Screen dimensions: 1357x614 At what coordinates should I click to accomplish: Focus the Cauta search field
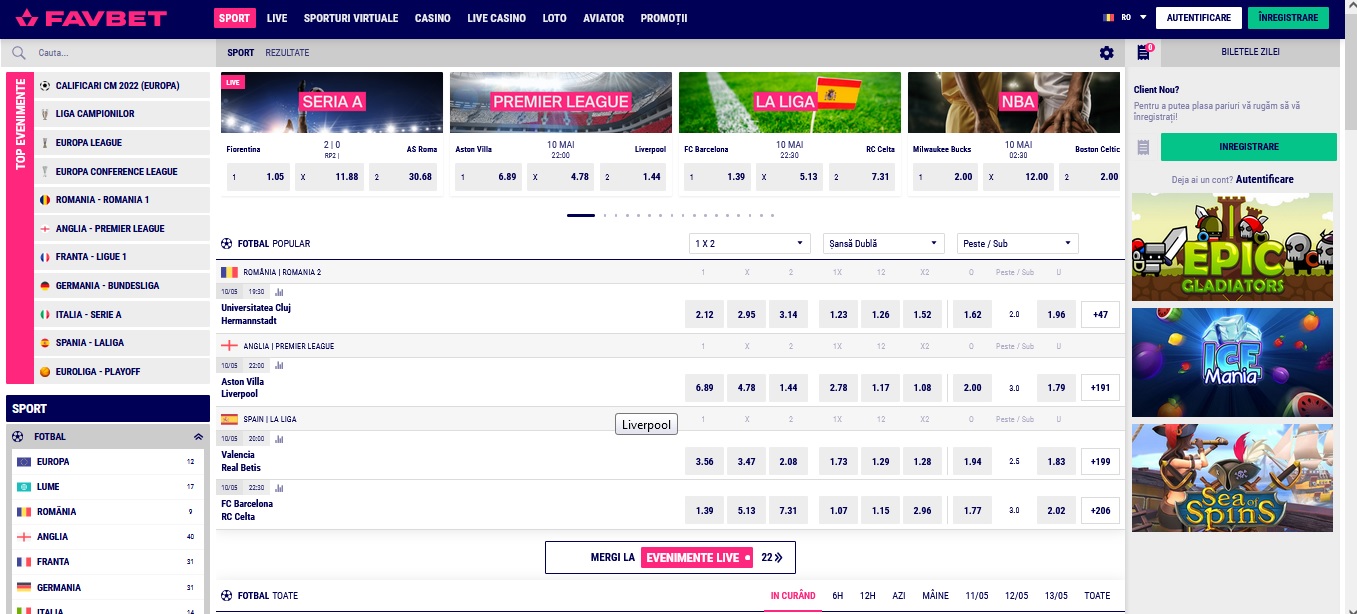pos(110,53)
